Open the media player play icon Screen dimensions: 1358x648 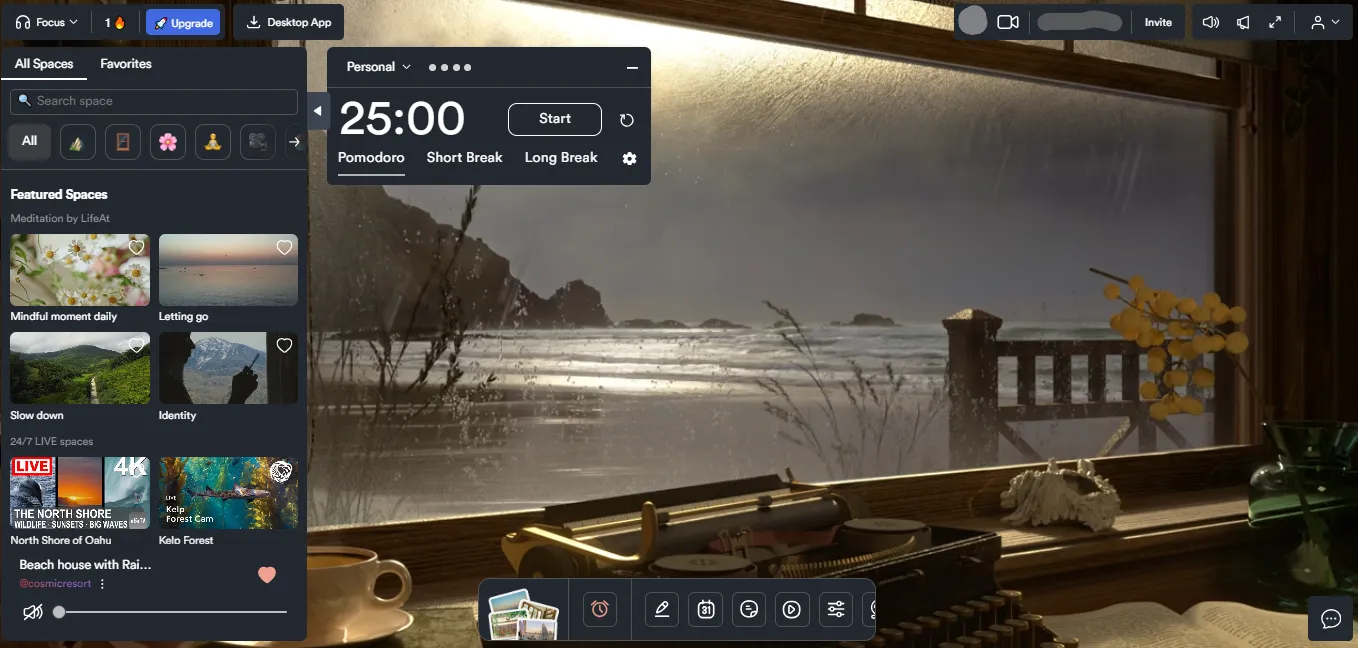tap(792, 609)
